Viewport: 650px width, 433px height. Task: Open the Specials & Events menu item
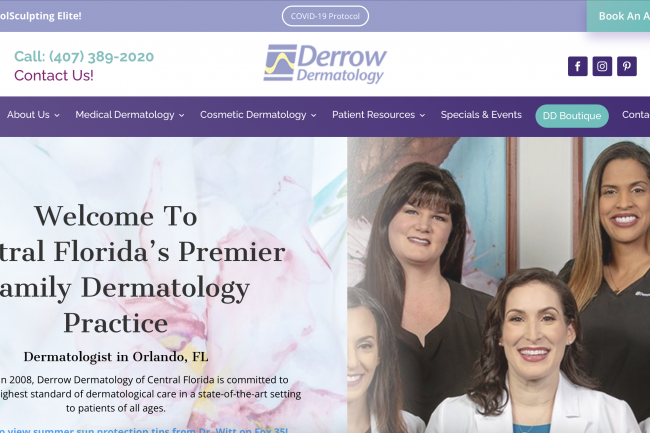pyautogui.click(x=481, y=115)
